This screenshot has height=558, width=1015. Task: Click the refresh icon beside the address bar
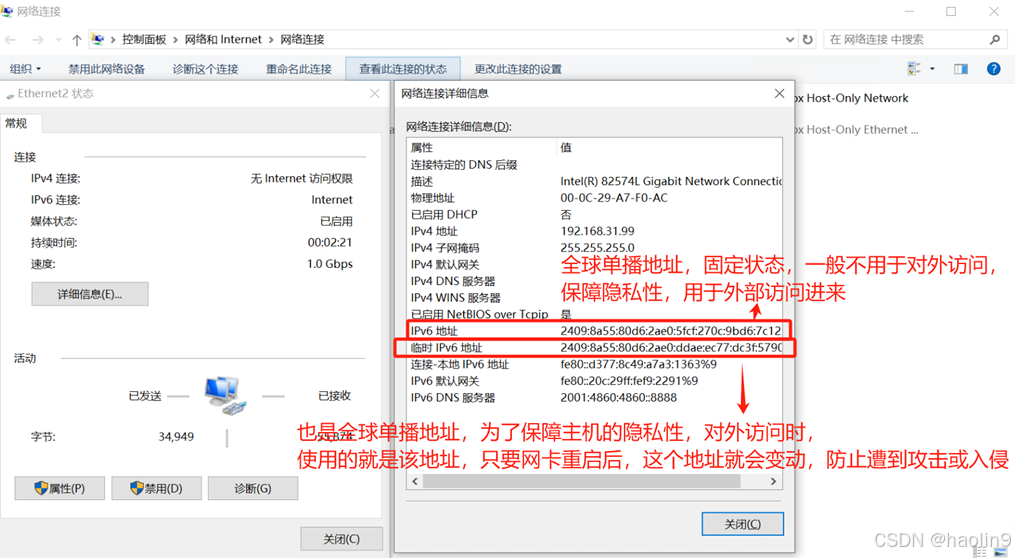807,39
